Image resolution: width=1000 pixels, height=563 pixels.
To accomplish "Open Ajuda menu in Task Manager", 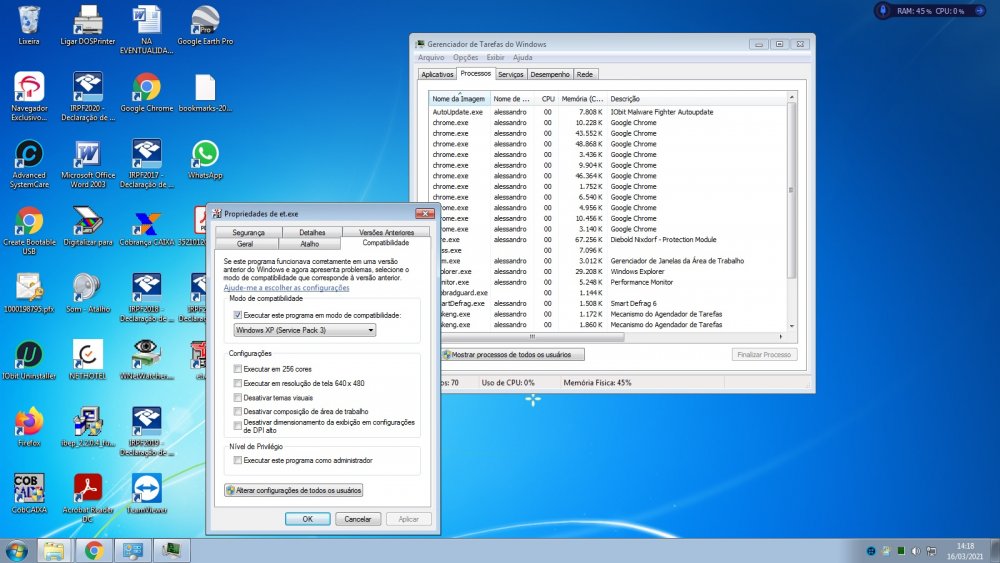I will tap(522, 57).
